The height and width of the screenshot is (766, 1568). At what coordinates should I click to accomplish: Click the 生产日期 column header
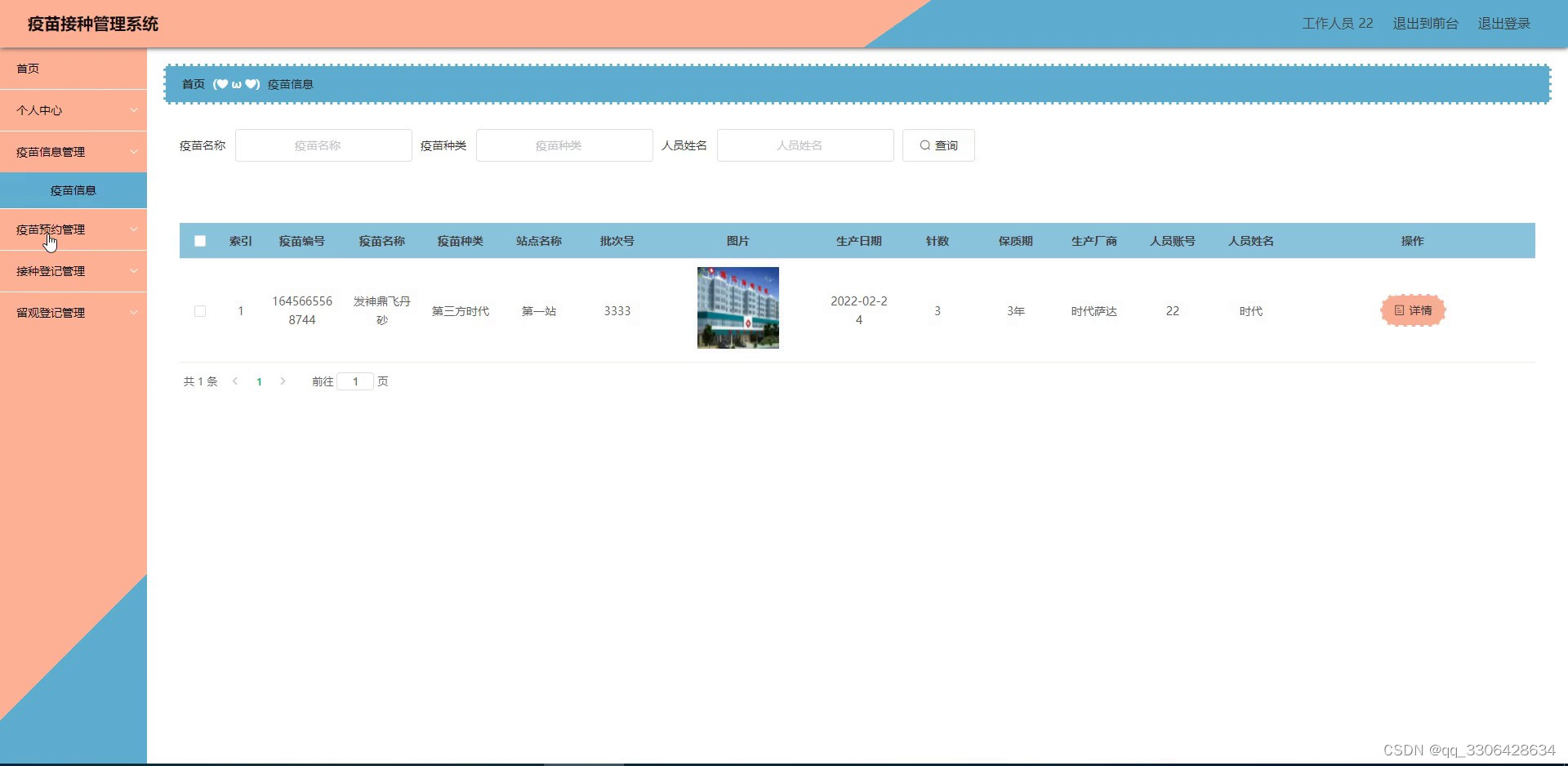(859, 241)
